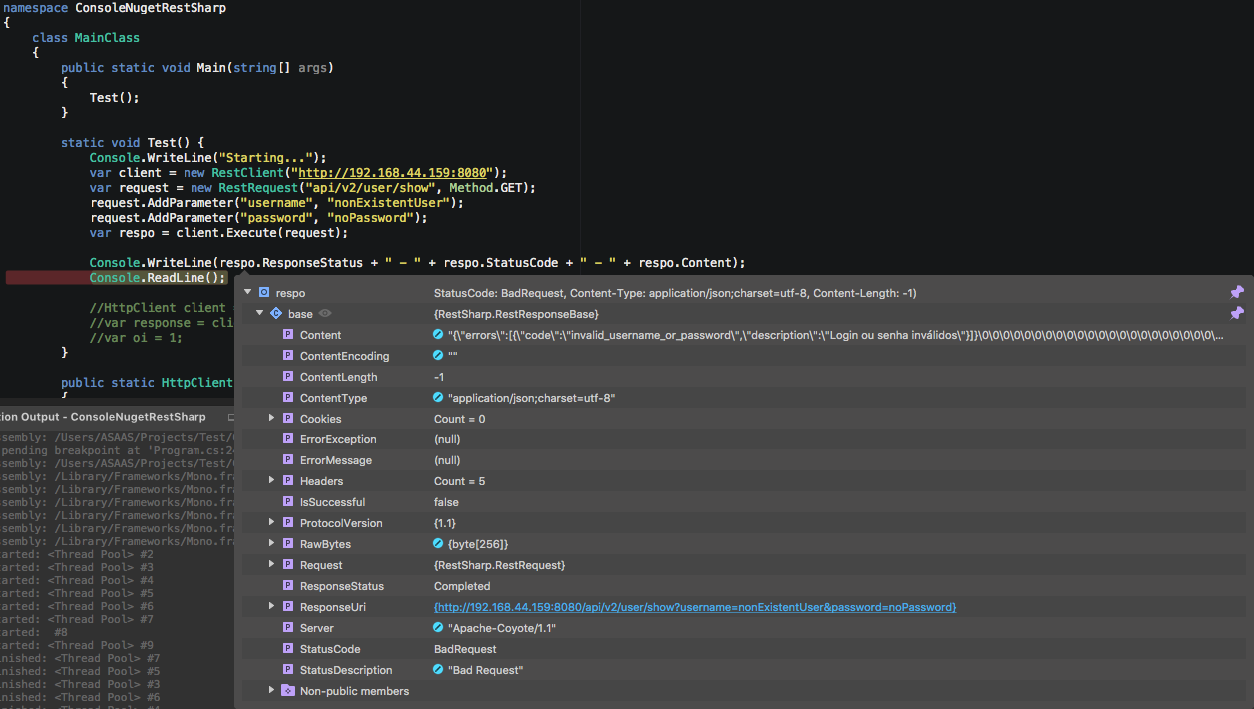The width and height of the screenshot is (1254, 709).
Task: Click the property icon for ErrorException
Action: pyautogui.click(x=288, y=439)
